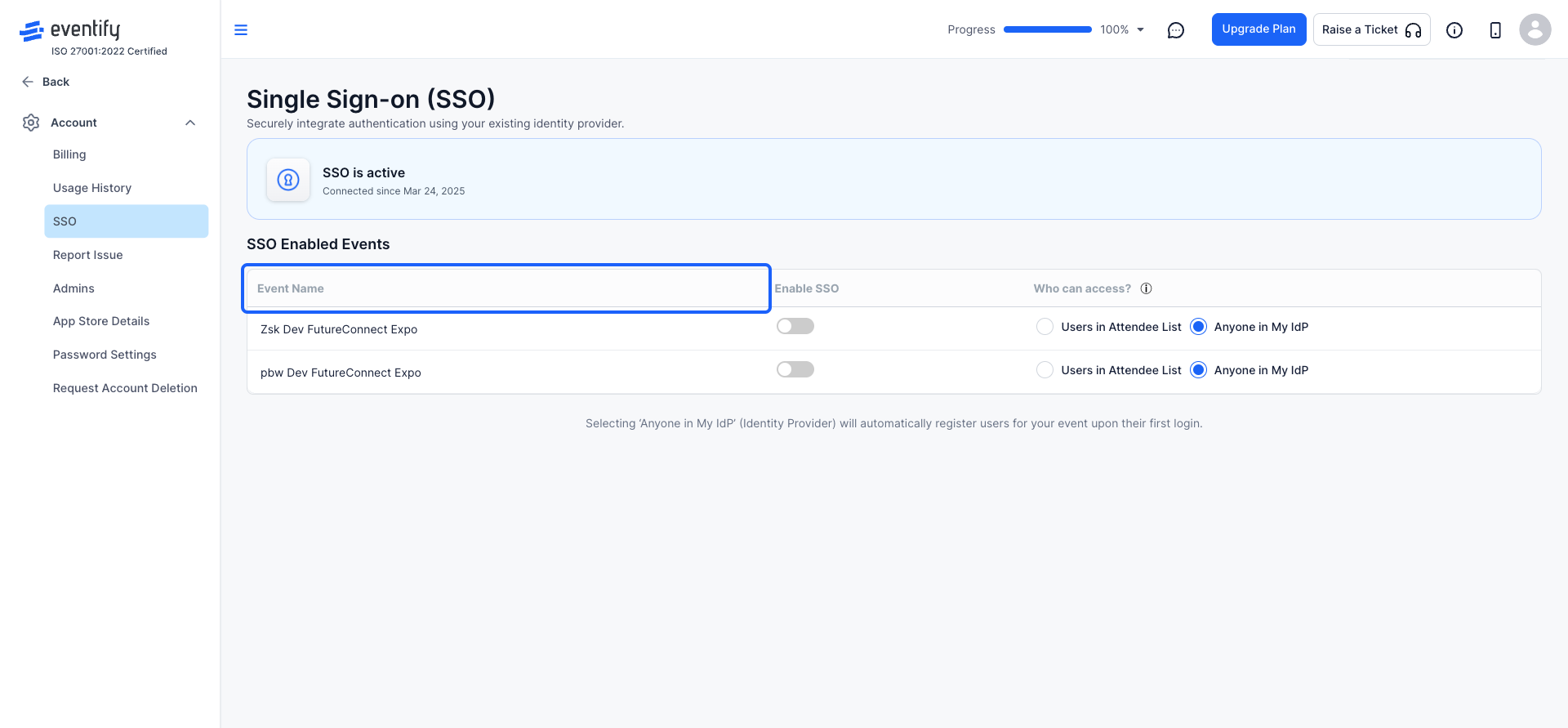Click info icon next to Who can access
Image resolution: width=1568 pixels, height=728 pixels.
(x=1147, y=288)
